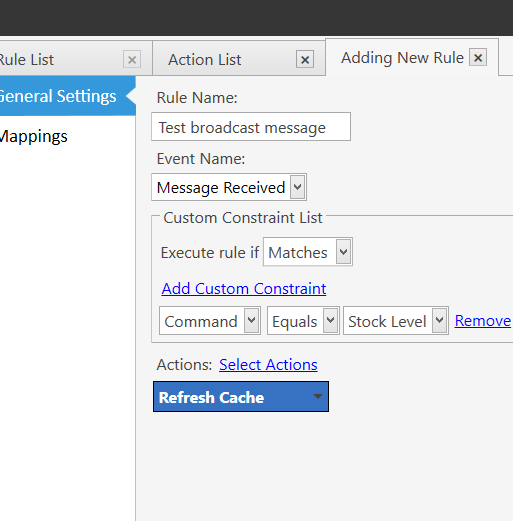Open the Execute rule if Matches dropdown
Viewport: 513px width, 521px height.
pyautogui.click(x=308, y=252)
